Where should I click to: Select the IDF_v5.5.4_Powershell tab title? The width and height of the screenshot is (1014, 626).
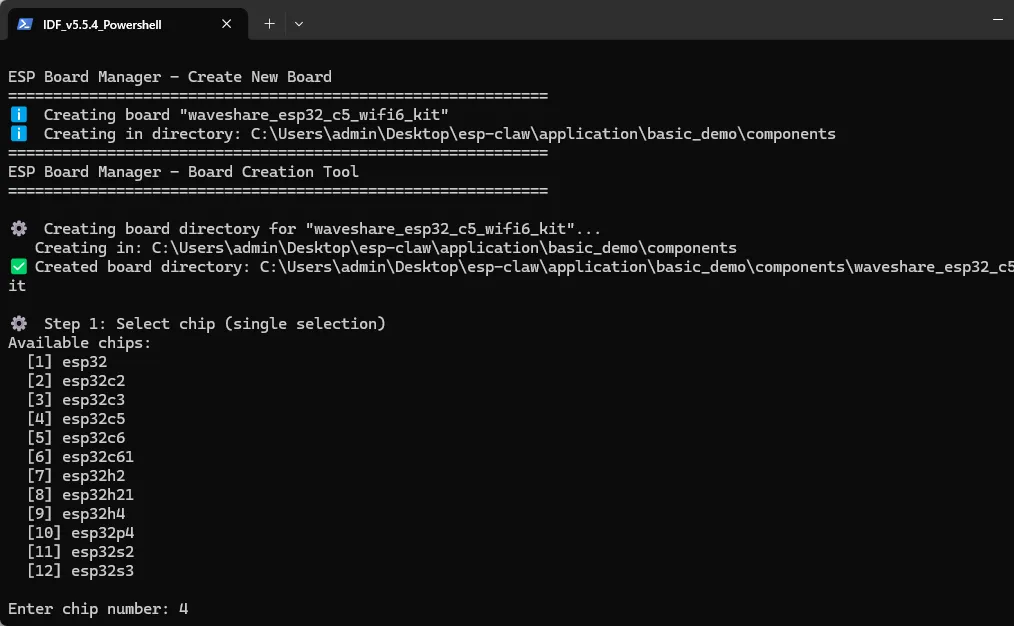102,23
